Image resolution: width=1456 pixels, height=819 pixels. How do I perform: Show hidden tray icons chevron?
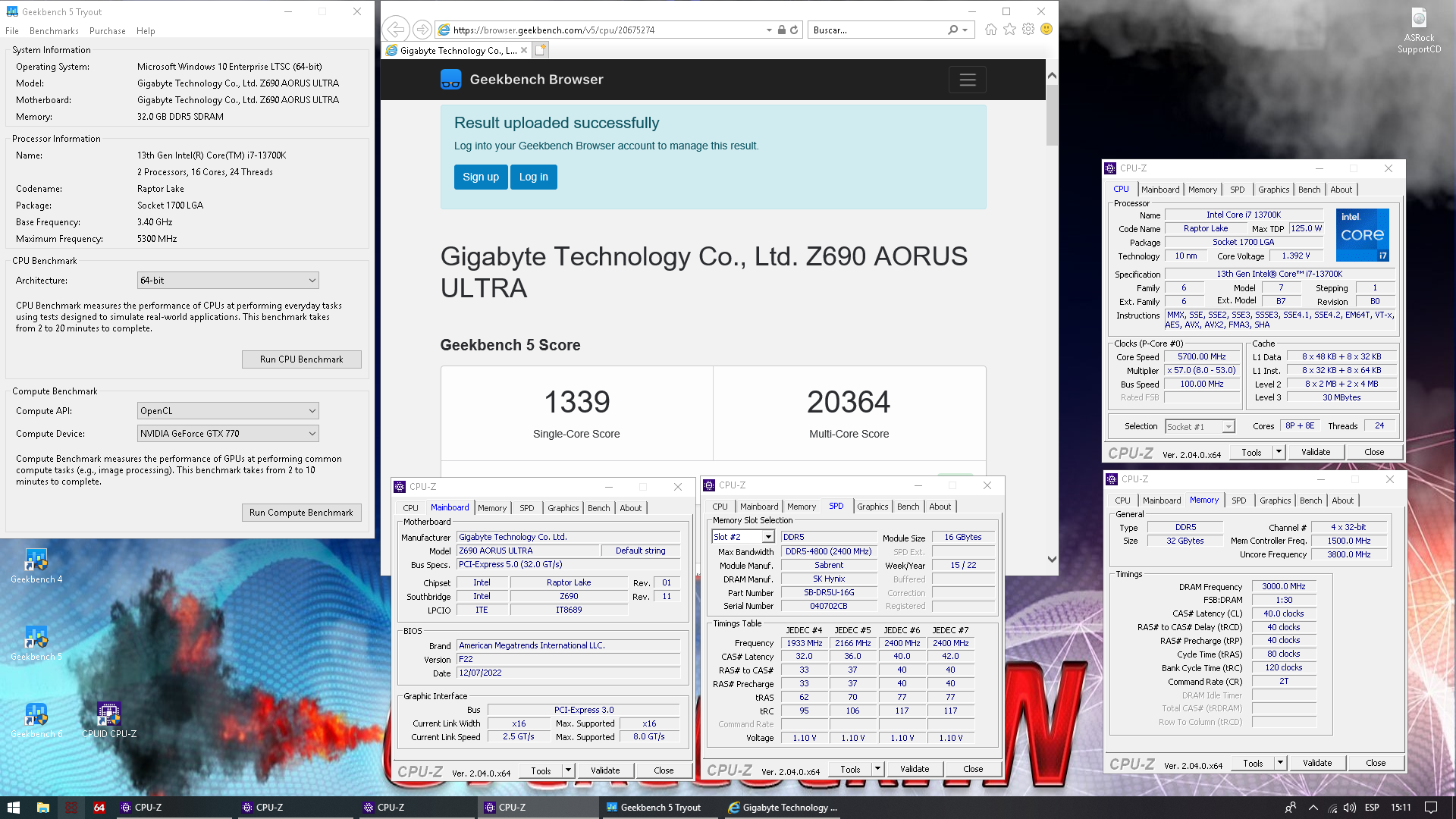1313,808
